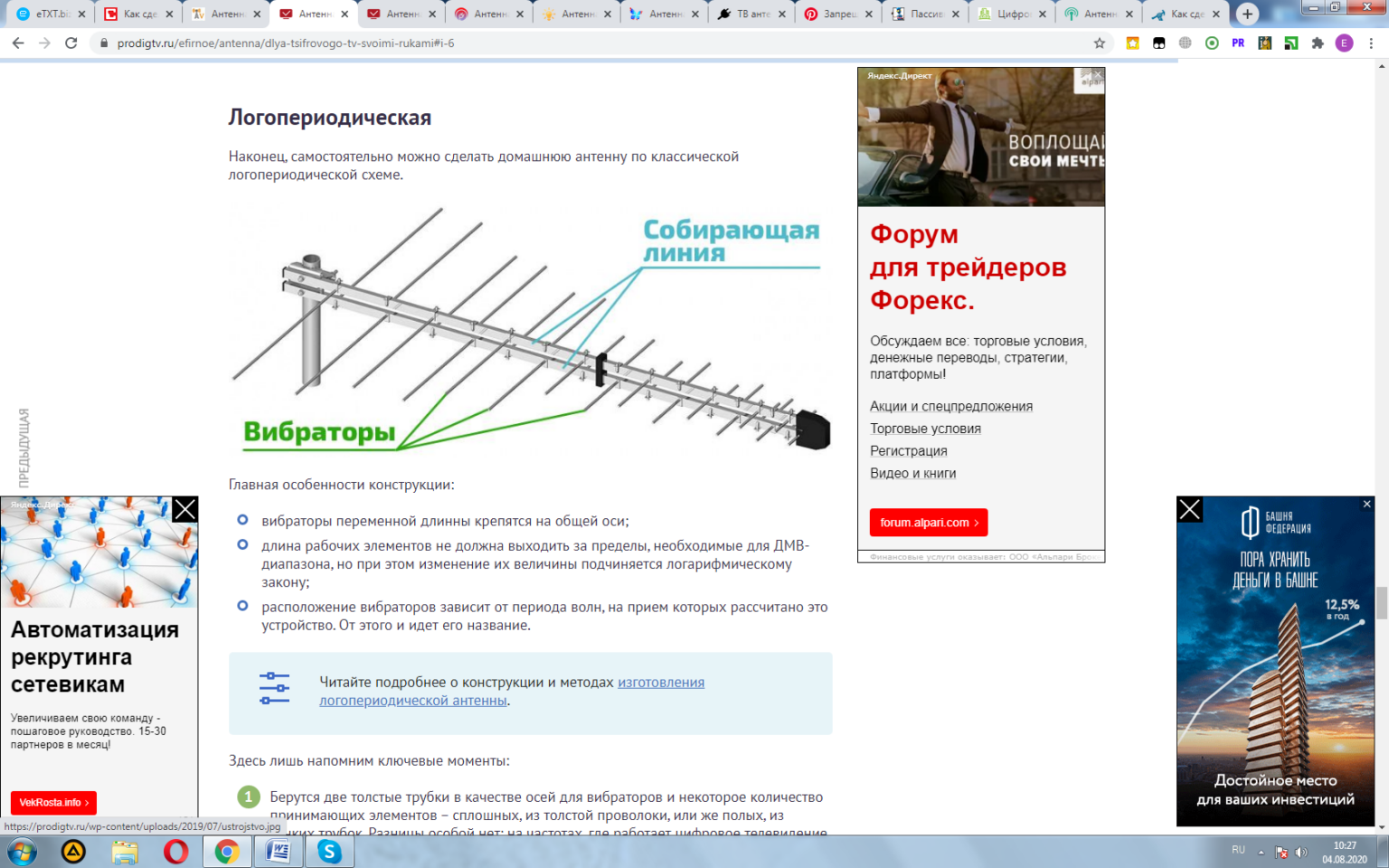Open Акции и спецпредложения ad link

(x=951, y=406)
